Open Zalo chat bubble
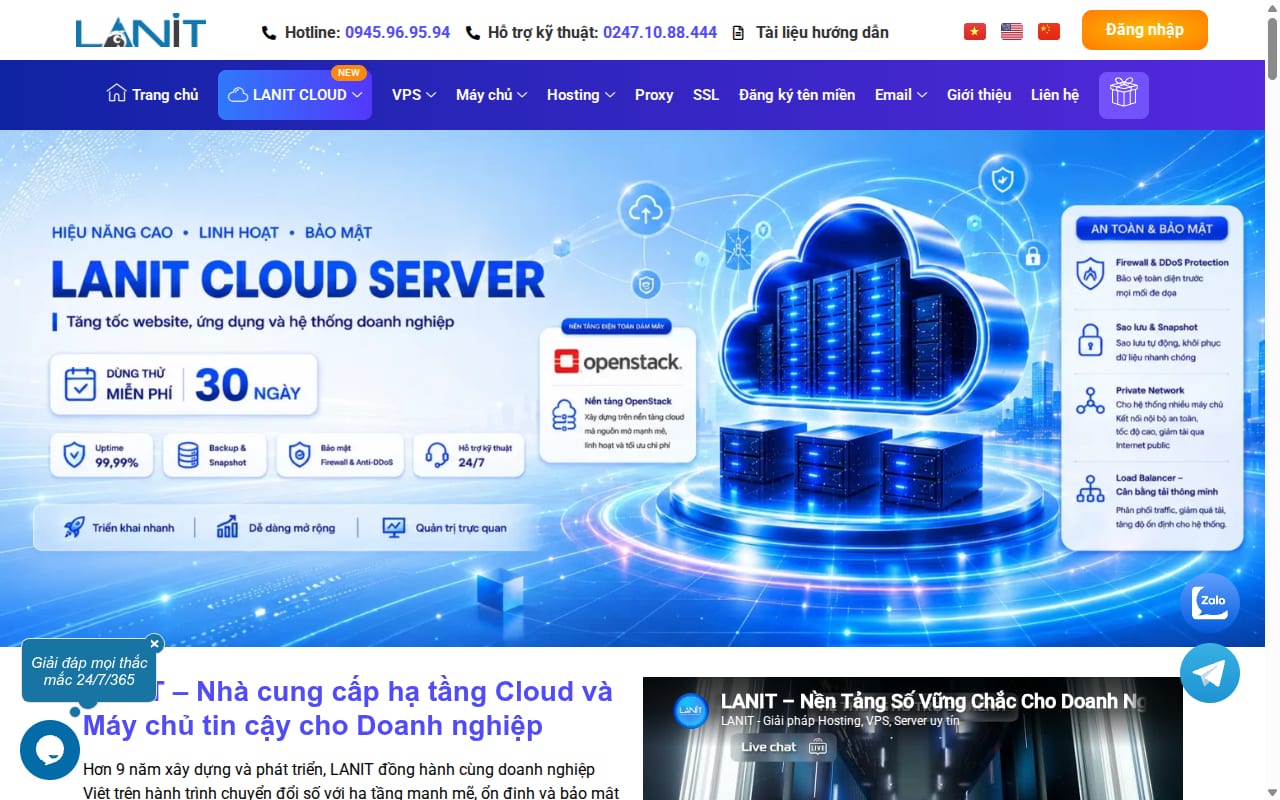This screenshot has width=1280, height=800. 1210,602
